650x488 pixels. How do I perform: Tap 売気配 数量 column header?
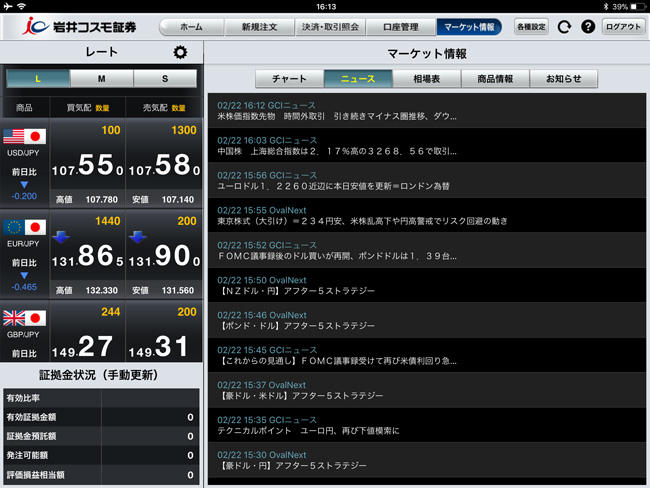(x=164, y=108)
